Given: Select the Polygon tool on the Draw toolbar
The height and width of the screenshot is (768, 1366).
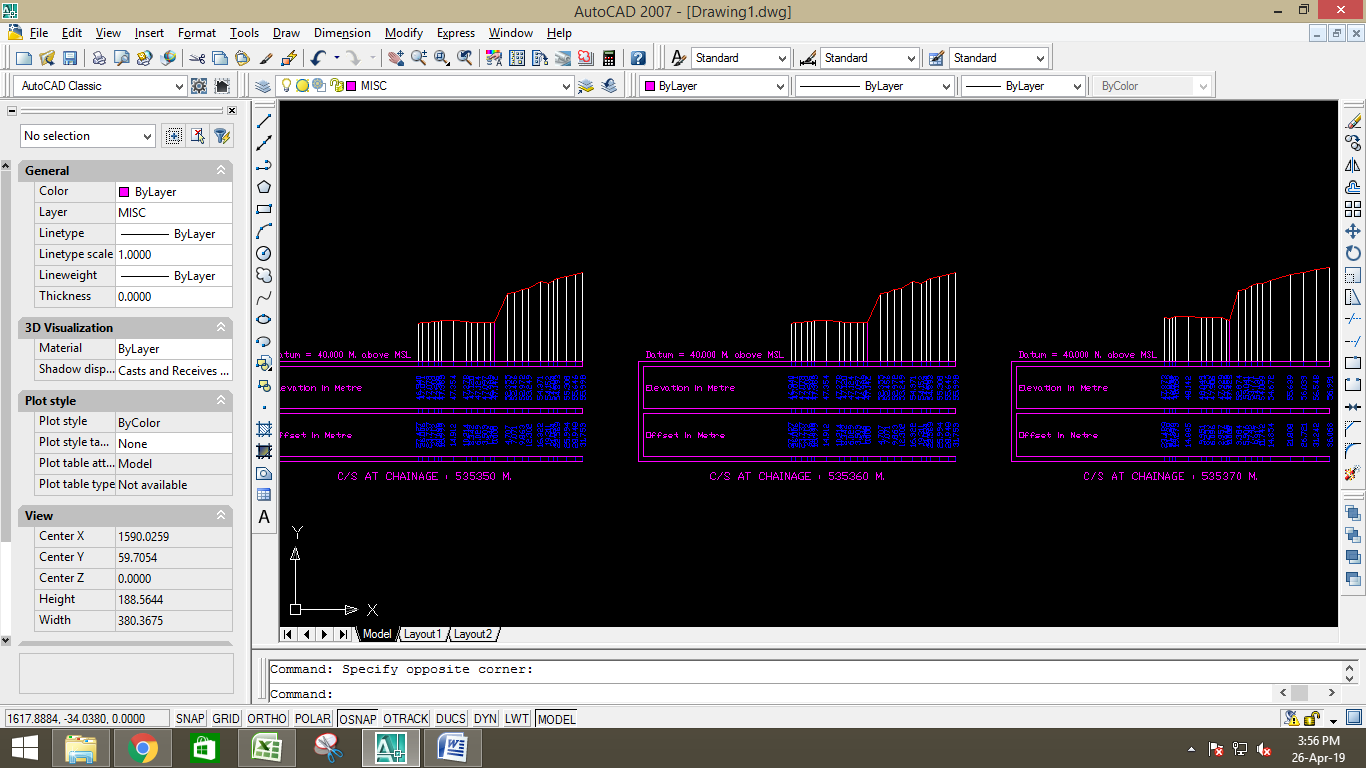Looking at the screenshot, I should (x=263, y=186).
